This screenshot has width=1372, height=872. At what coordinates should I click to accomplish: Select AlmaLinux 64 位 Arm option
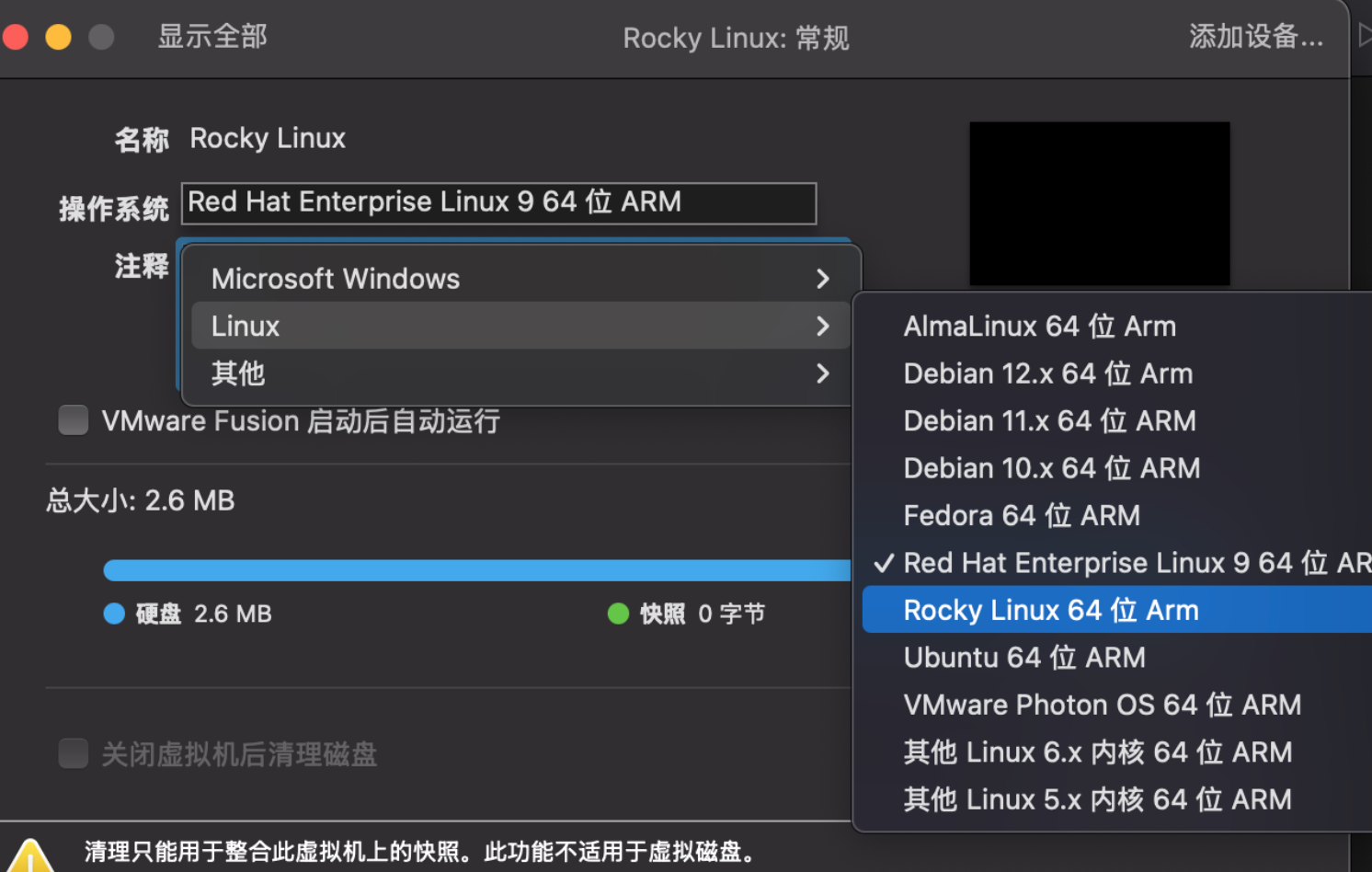1039,327
